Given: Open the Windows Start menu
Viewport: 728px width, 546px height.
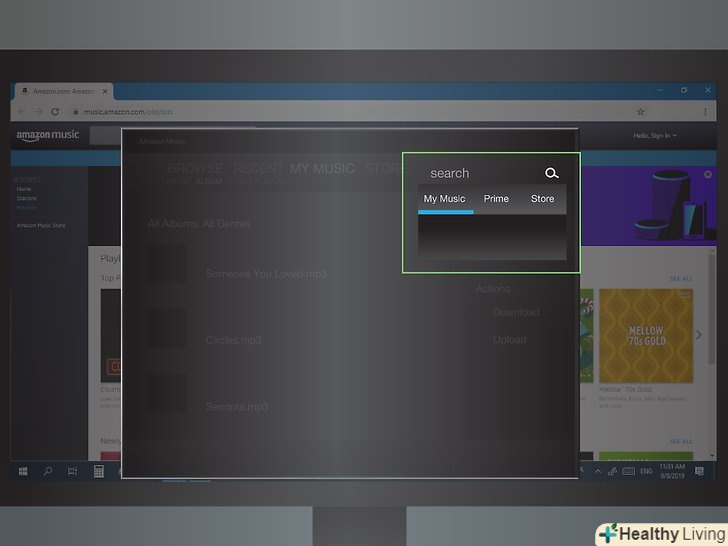Looking at the screenshot, I should click(23, 471).
